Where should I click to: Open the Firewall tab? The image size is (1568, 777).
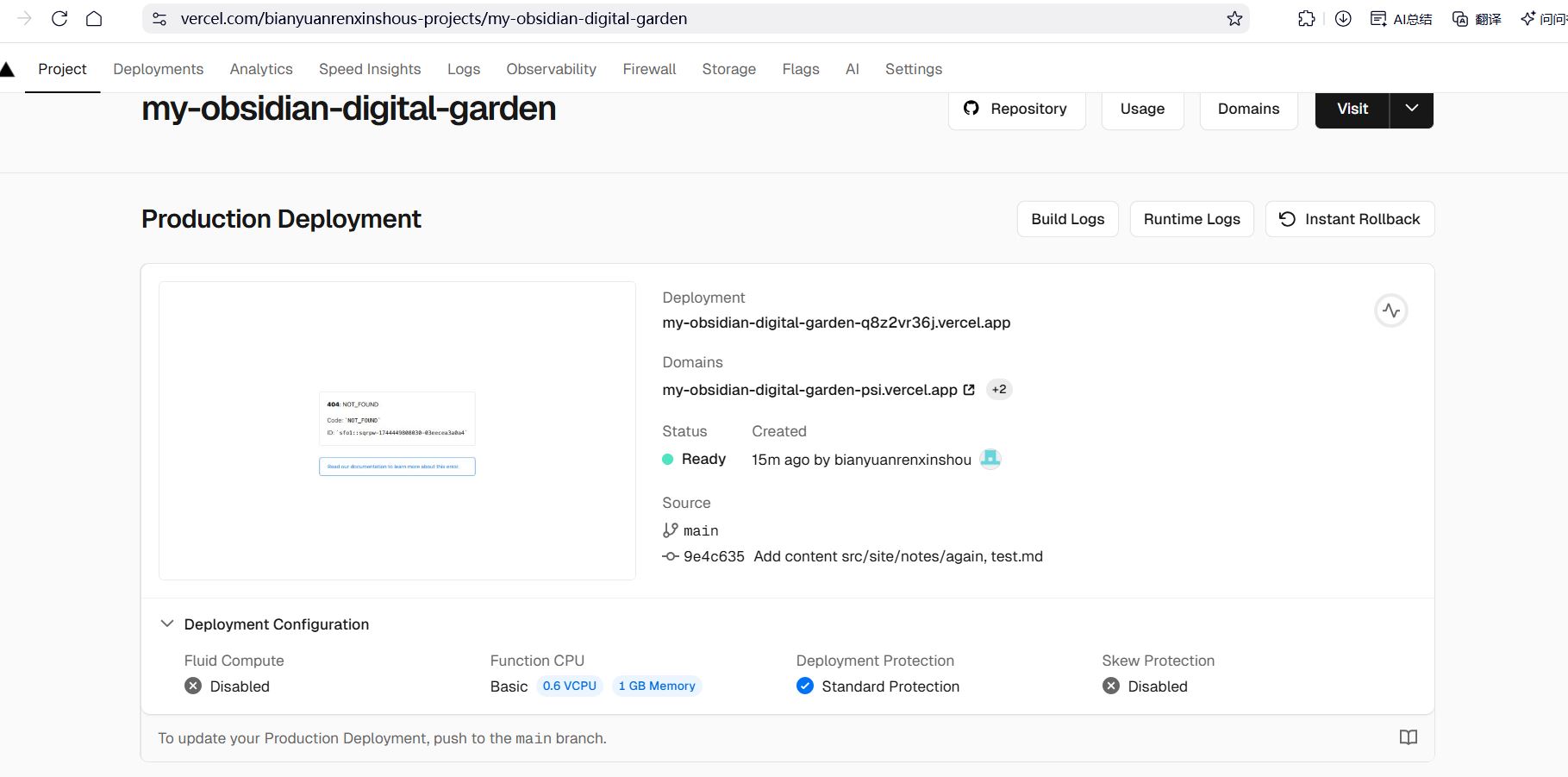coord(649,69)
